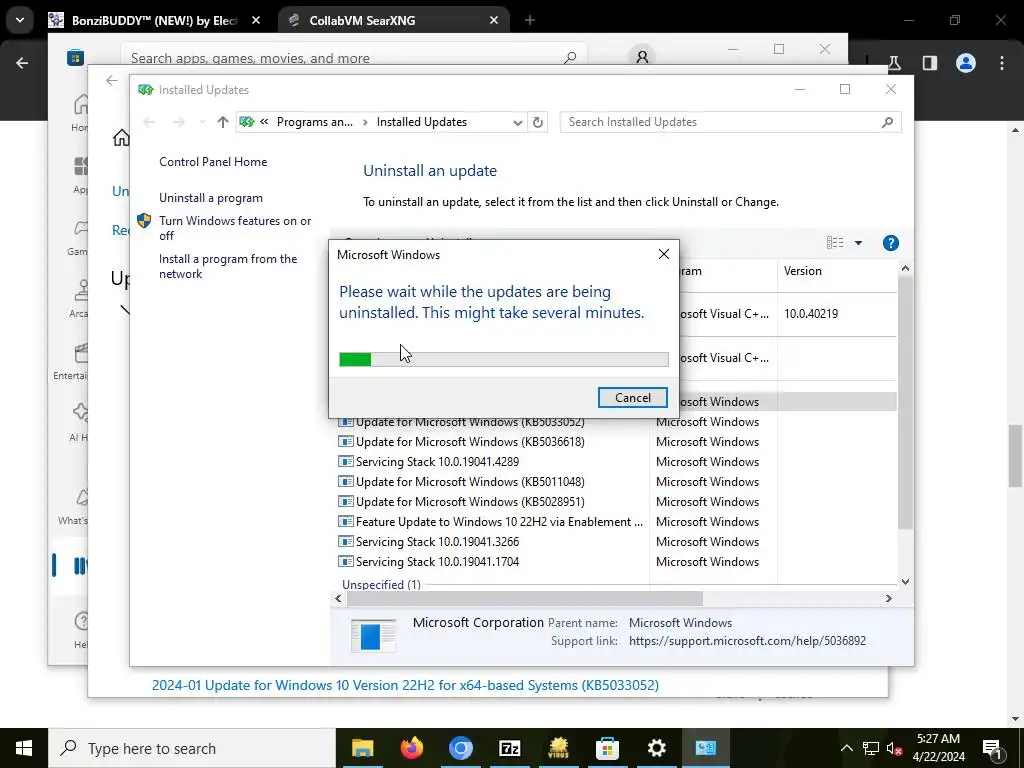1024x768 pixels.
Task: Sort by the Version column header
Action: (x=803, y=271)
